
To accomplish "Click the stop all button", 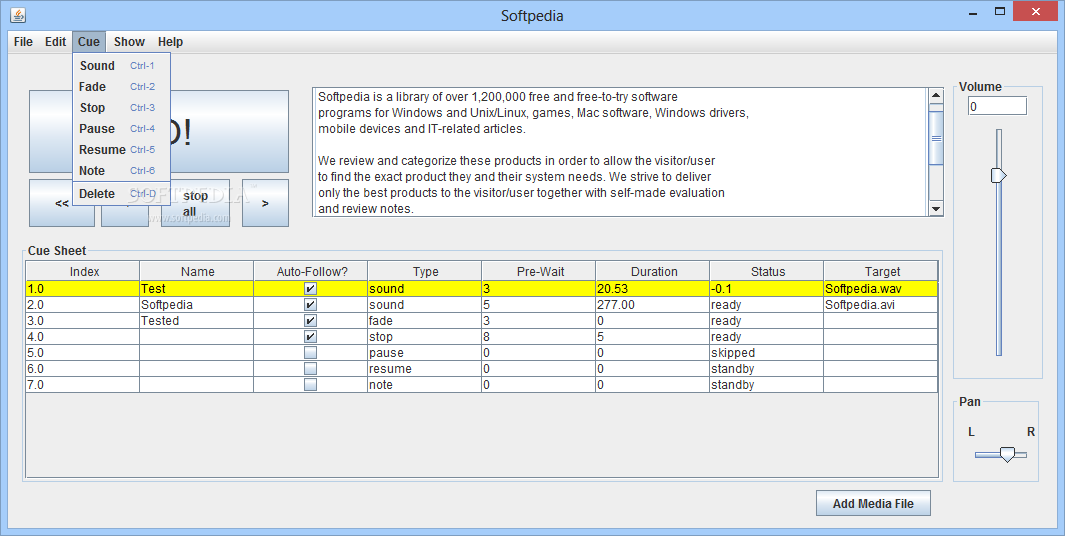I will [196, 203].
